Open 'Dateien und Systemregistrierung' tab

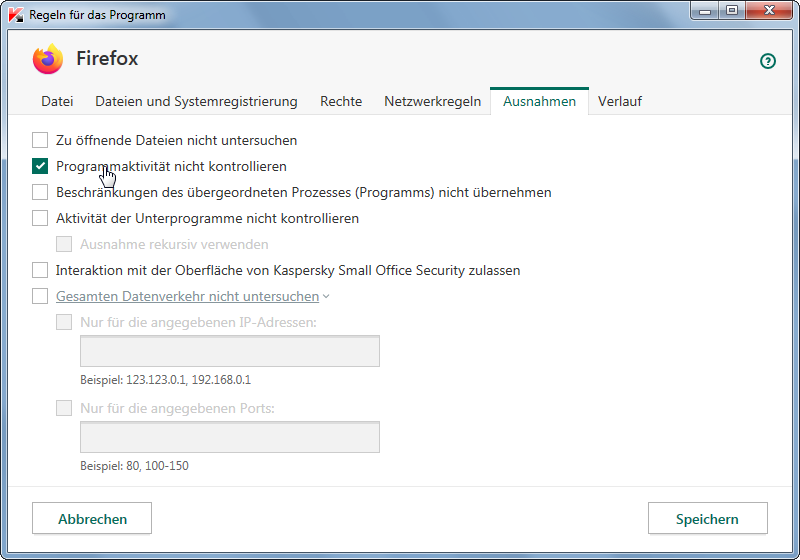point(196,101)
